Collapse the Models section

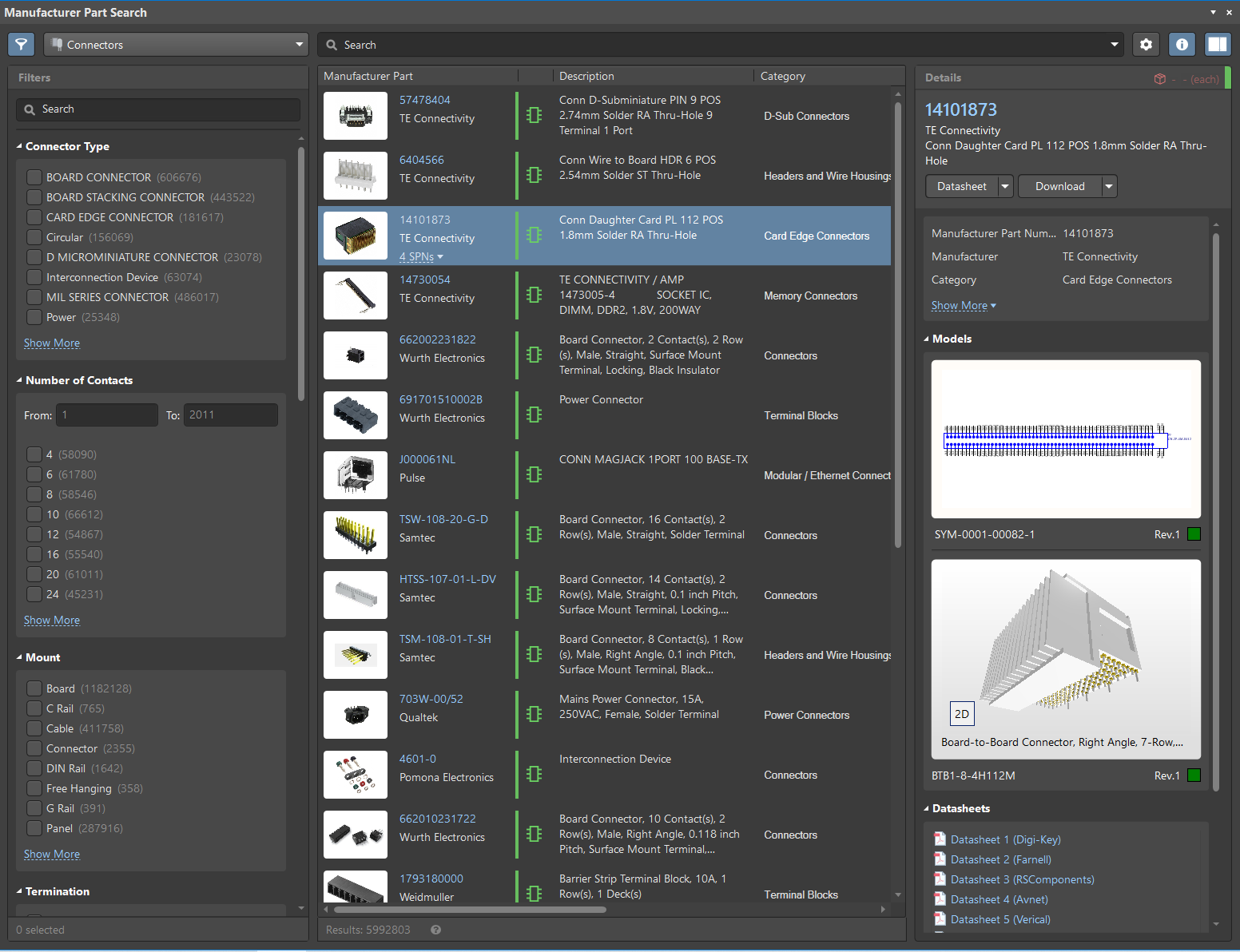(x=926, y=339)
